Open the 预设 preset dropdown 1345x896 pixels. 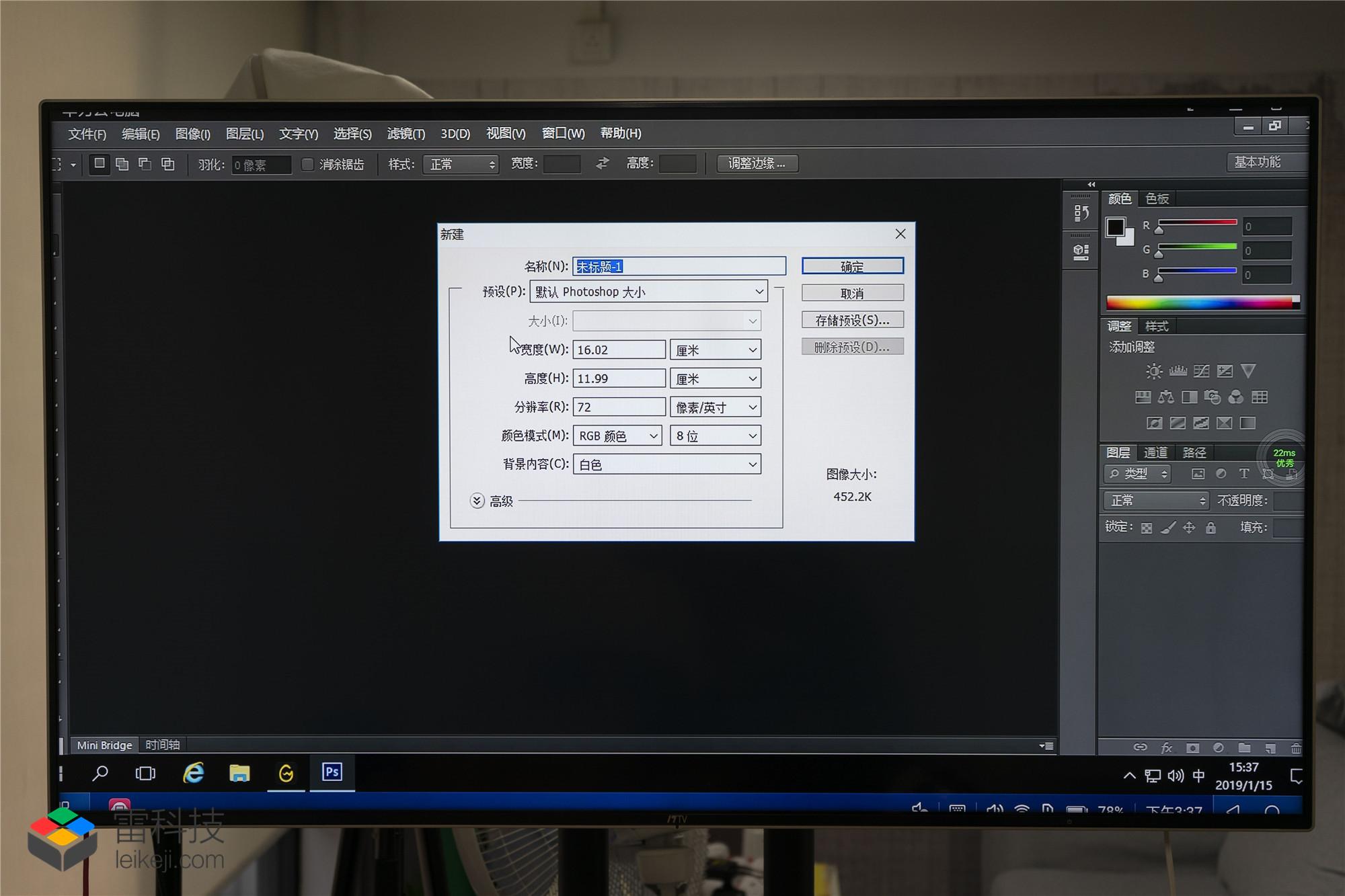click(x=649, y=292)
